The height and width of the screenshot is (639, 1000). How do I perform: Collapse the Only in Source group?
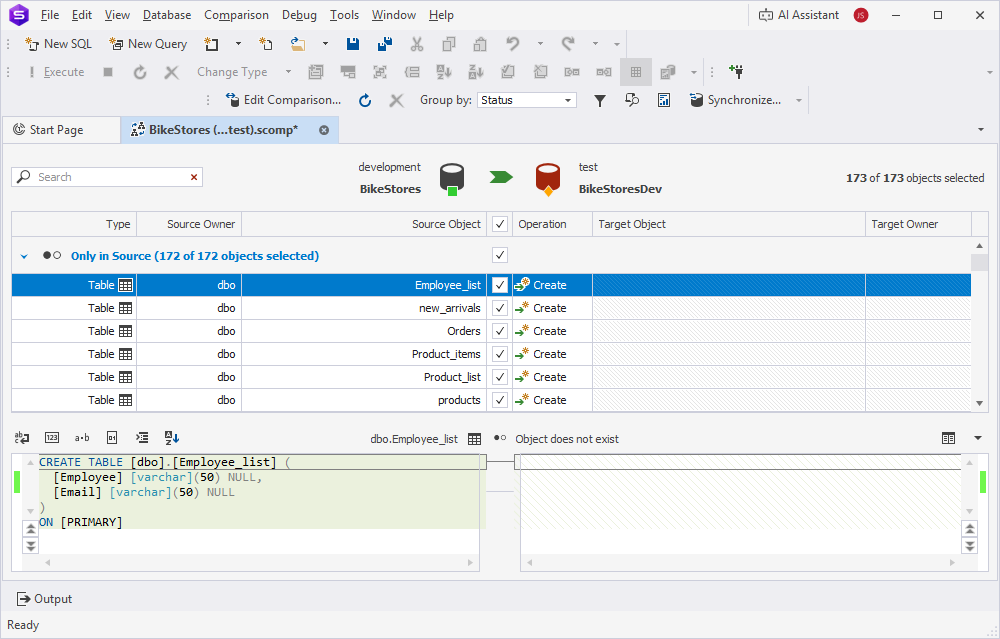[24, 255]
